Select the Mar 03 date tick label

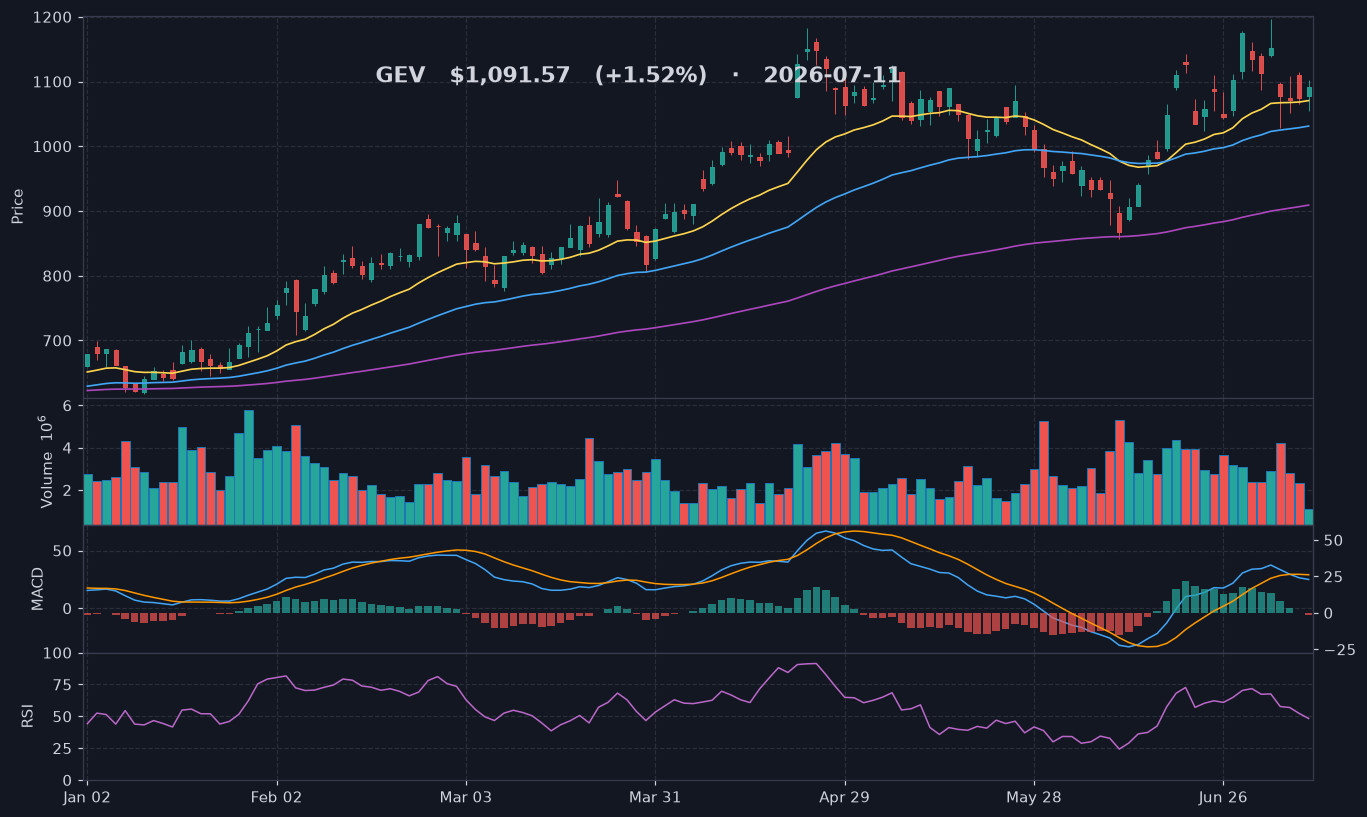pyautogui.click(x=466, y=797)
